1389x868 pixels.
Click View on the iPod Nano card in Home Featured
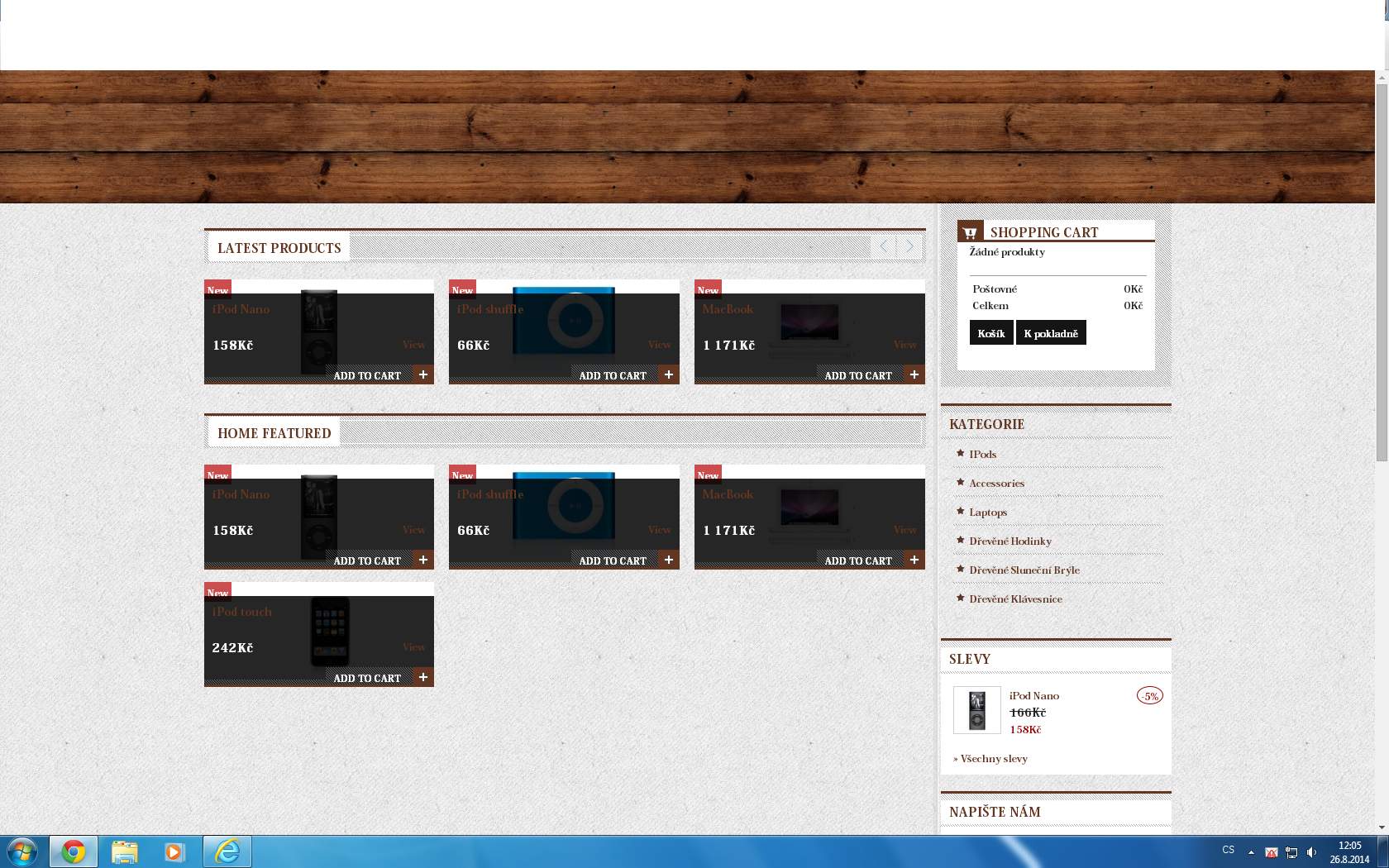coord(414,530)
